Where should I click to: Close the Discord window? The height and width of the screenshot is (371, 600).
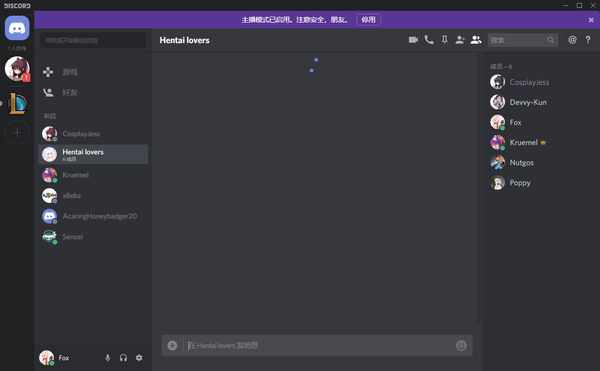click(x=593, y=5)
